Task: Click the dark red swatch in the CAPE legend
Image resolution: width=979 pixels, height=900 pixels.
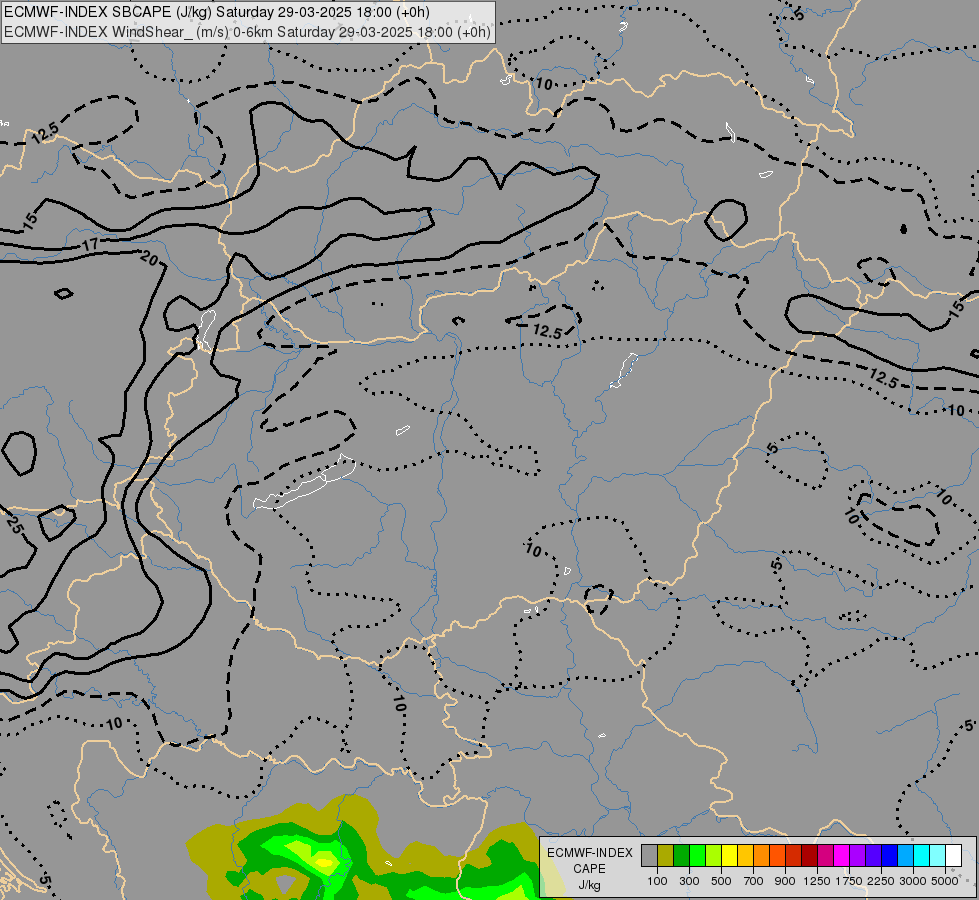Action: (809, 856)
